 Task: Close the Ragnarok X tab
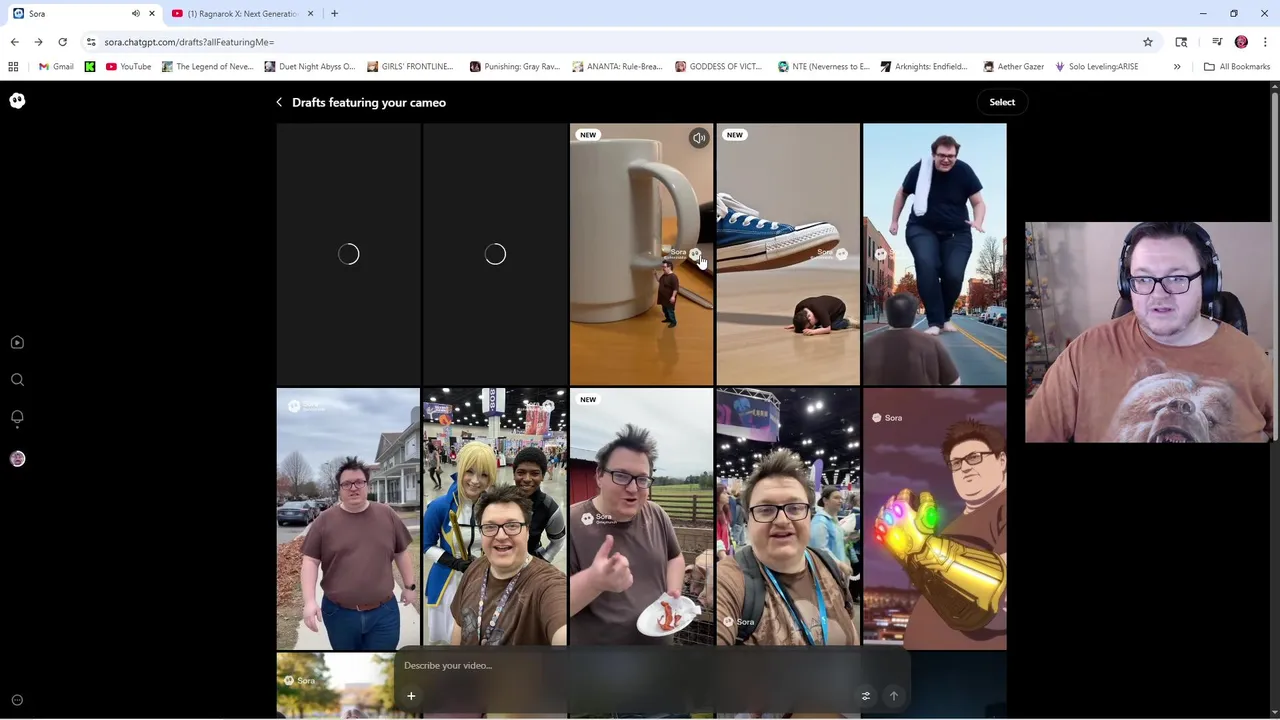pos(310,14)
